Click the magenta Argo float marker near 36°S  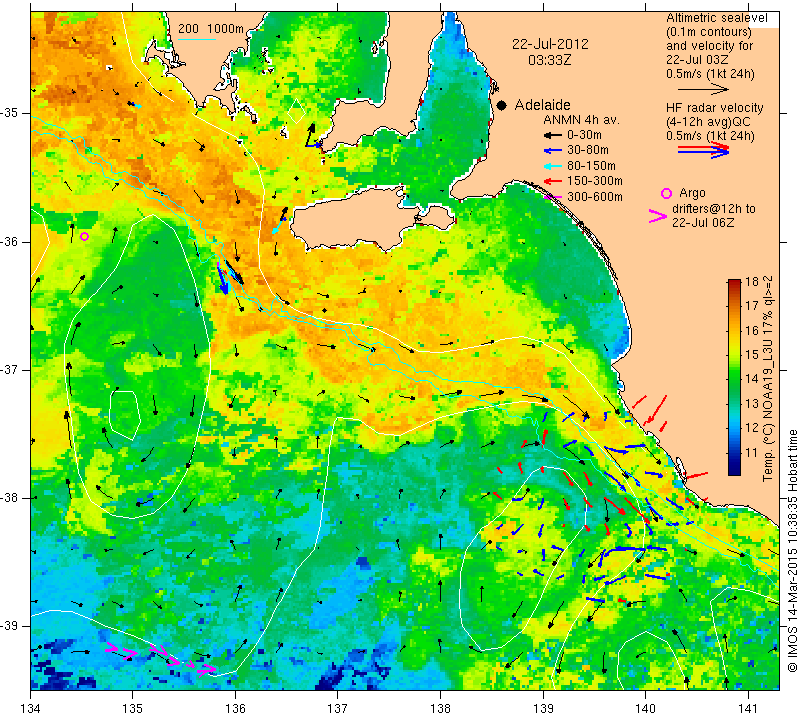(85, 236)
